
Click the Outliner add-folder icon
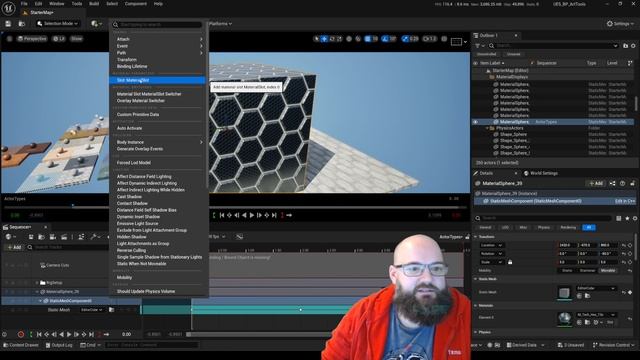point(625,46)
